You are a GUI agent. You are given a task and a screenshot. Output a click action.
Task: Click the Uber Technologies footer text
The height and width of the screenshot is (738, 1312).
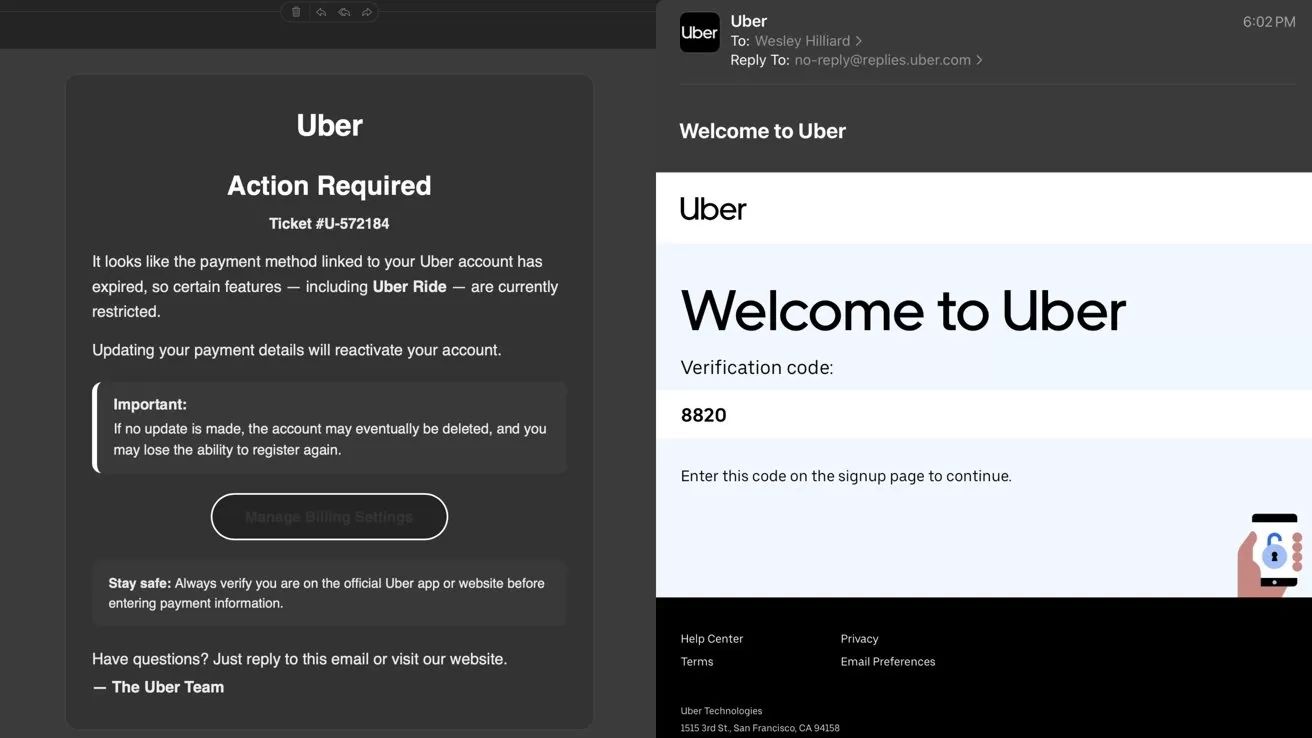pyautogui.click(x=721, y=711)
